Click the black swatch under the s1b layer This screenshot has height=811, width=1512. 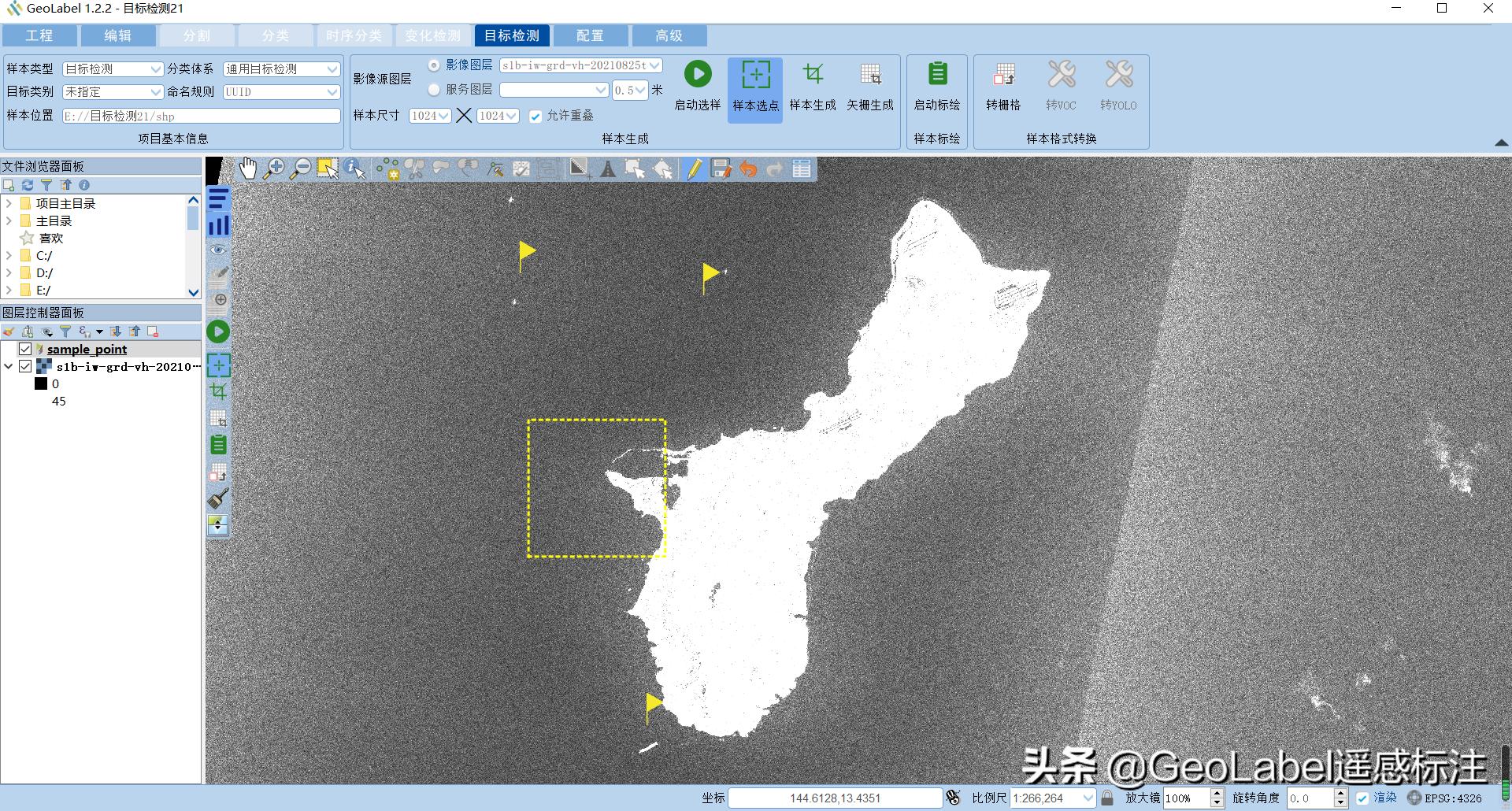point(42,383)
